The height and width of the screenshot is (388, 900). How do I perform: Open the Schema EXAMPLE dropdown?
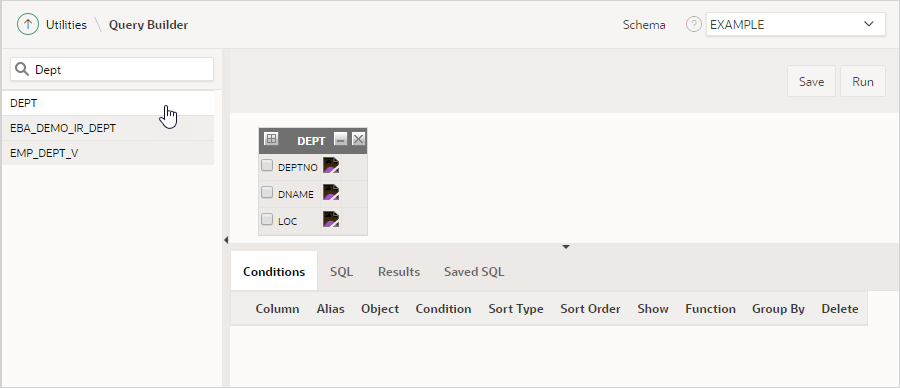coord(796,25)
